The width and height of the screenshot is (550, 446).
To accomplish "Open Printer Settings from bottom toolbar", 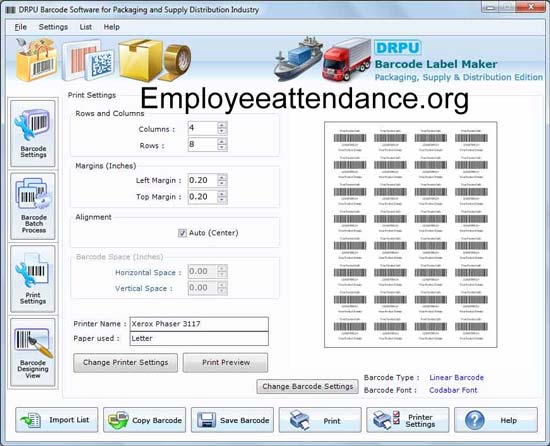I will click(x=408, y=420).
